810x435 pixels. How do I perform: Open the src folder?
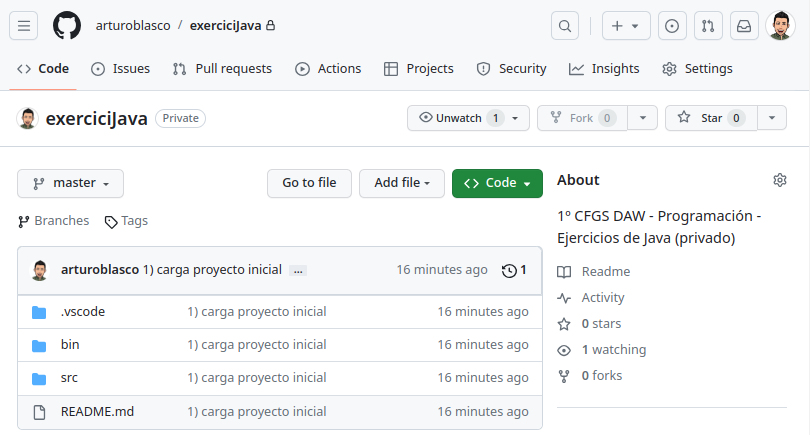(69, 378)
